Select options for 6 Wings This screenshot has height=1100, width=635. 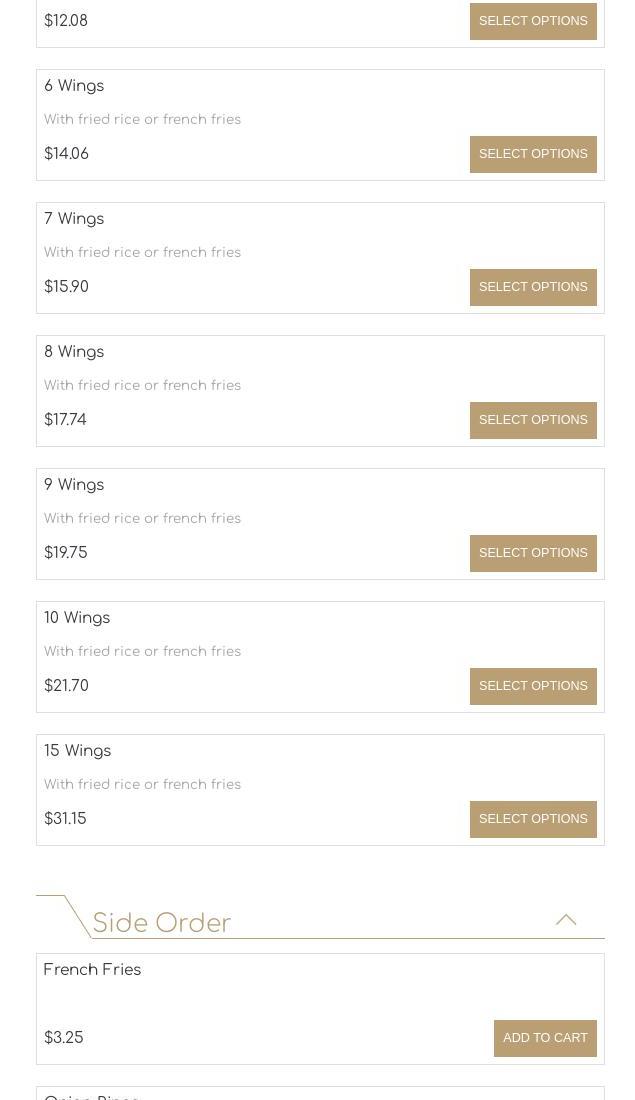point(533,154)
